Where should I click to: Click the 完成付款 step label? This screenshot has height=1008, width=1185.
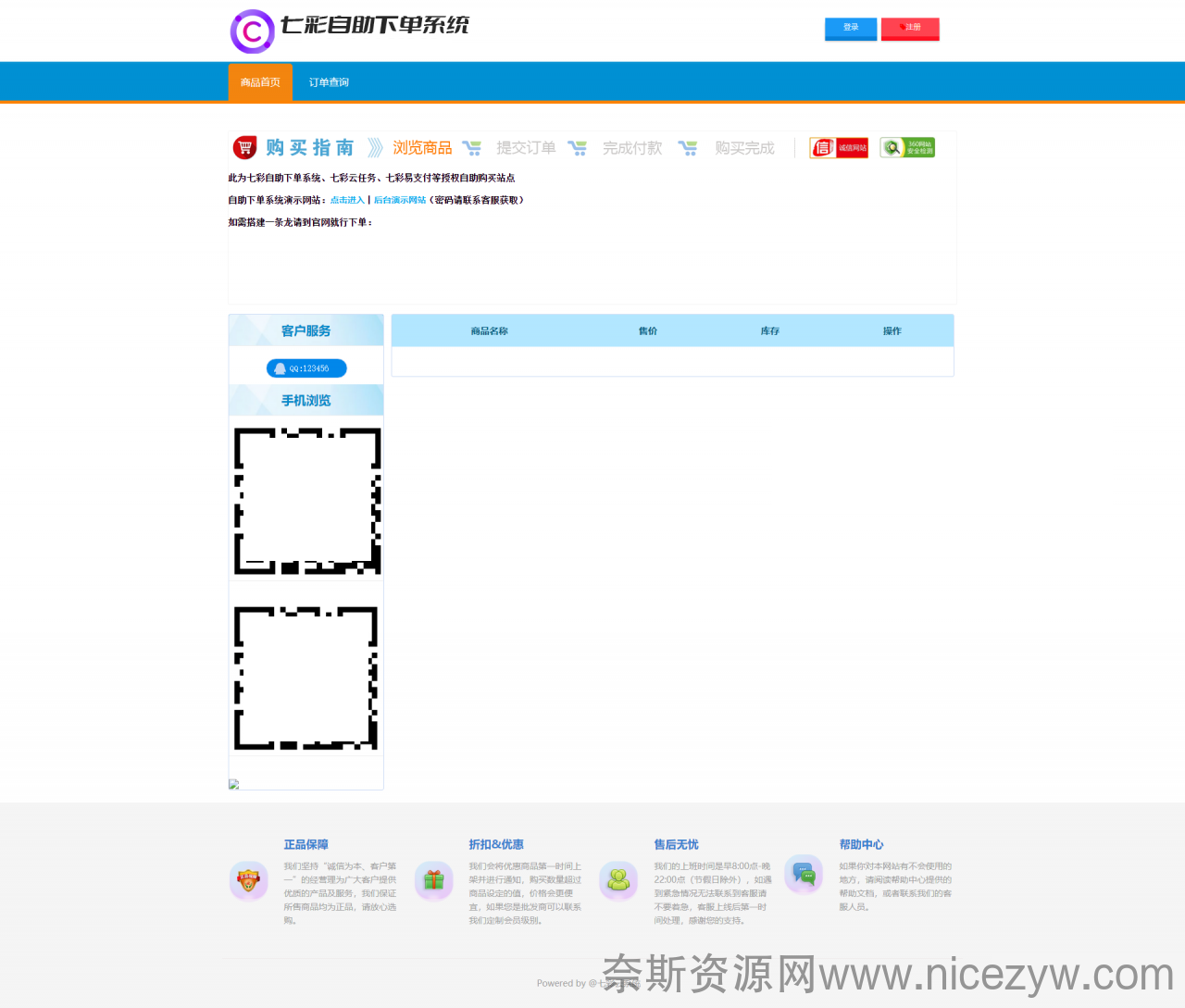(x=632, y=148)
